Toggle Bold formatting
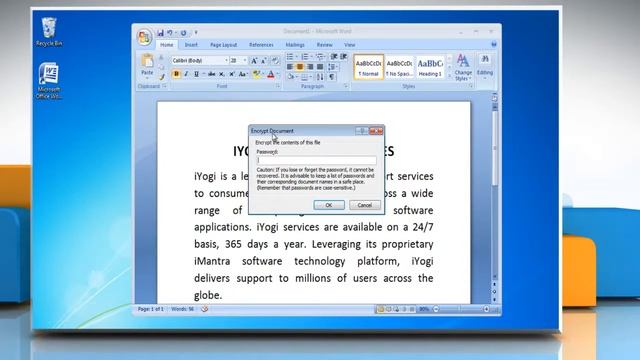 (176, 74)
